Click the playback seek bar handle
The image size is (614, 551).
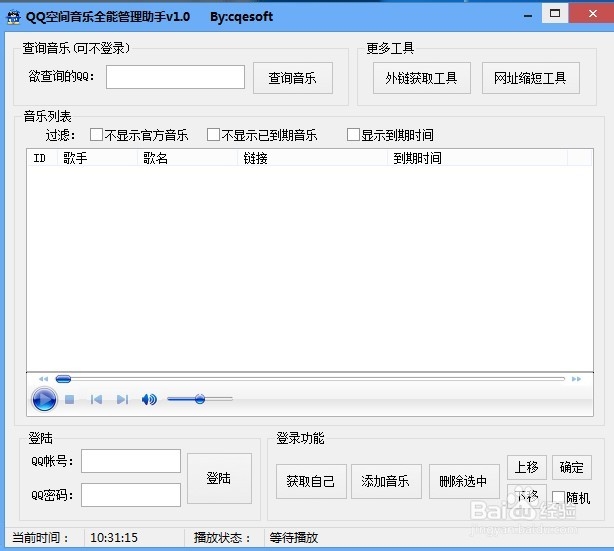pos(63,379)
